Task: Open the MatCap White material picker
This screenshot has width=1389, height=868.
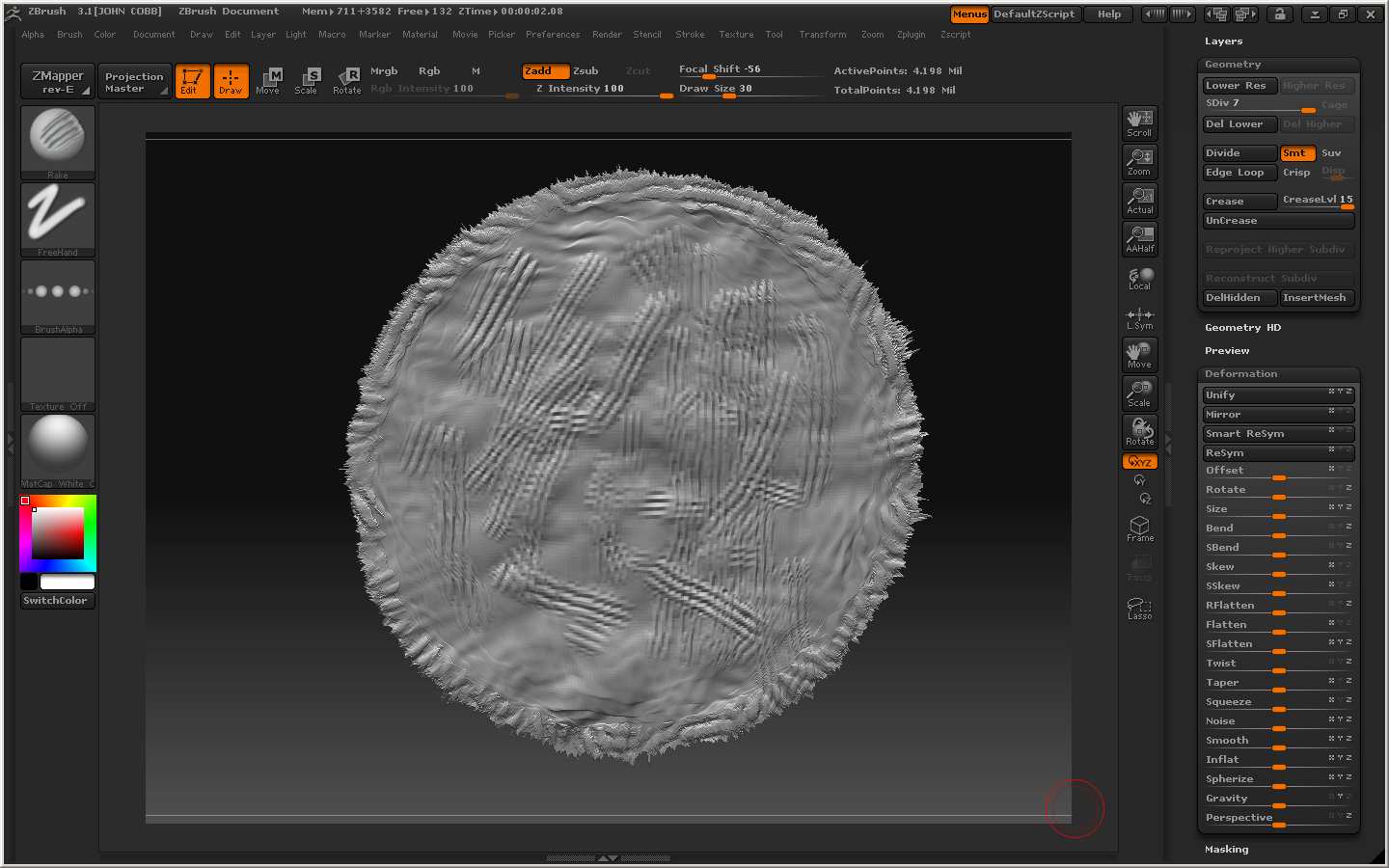Action: (x=58, y=448)
